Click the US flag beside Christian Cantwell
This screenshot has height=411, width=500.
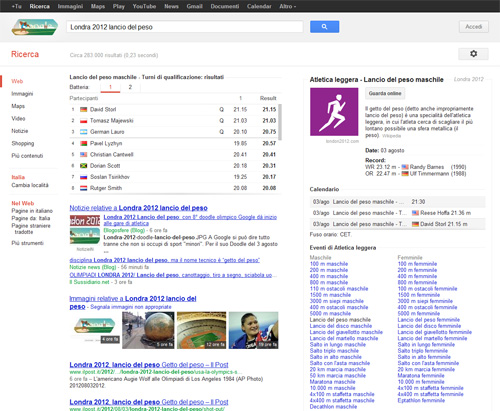84,155
